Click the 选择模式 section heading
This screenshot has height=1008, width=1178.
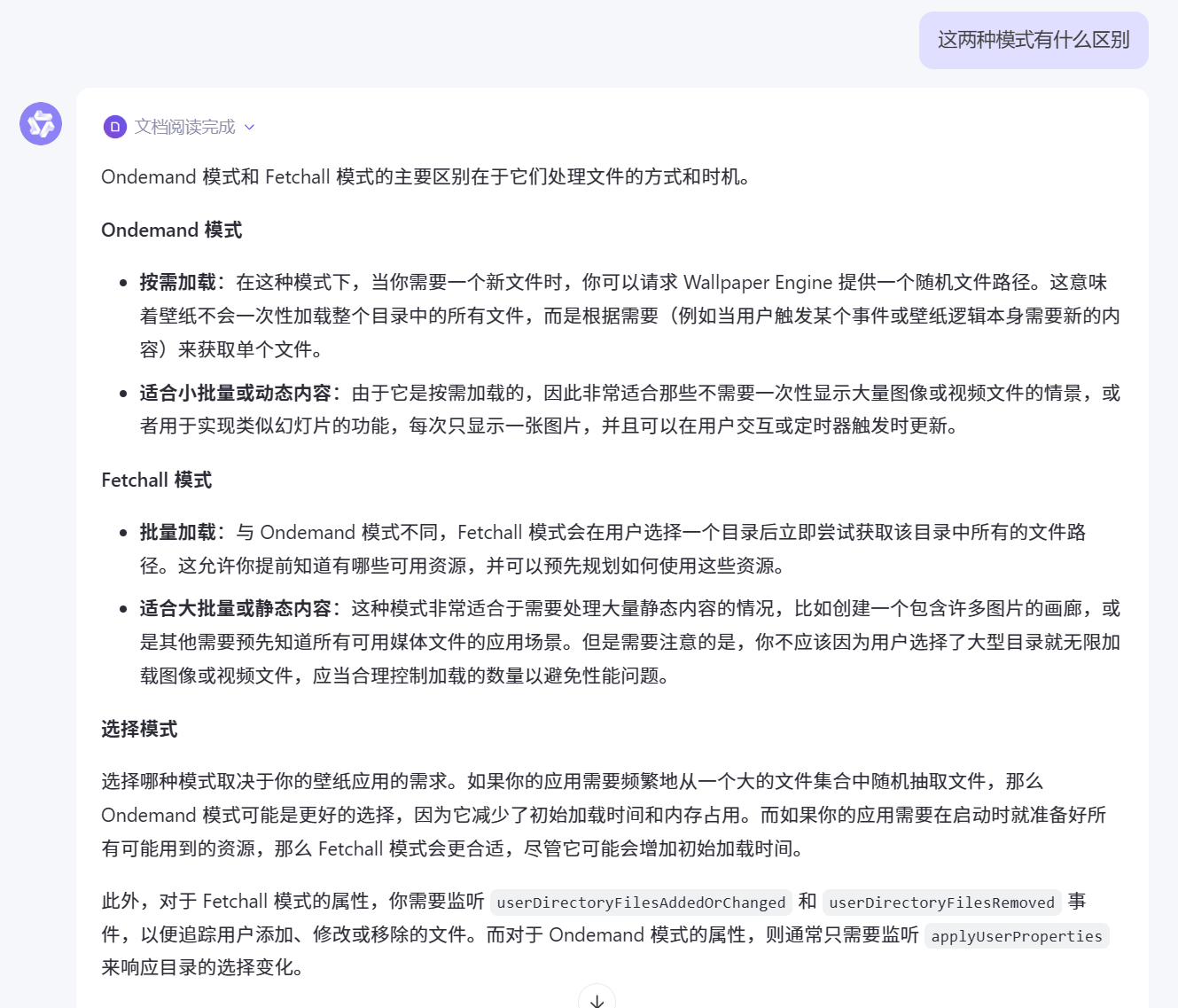139,730
